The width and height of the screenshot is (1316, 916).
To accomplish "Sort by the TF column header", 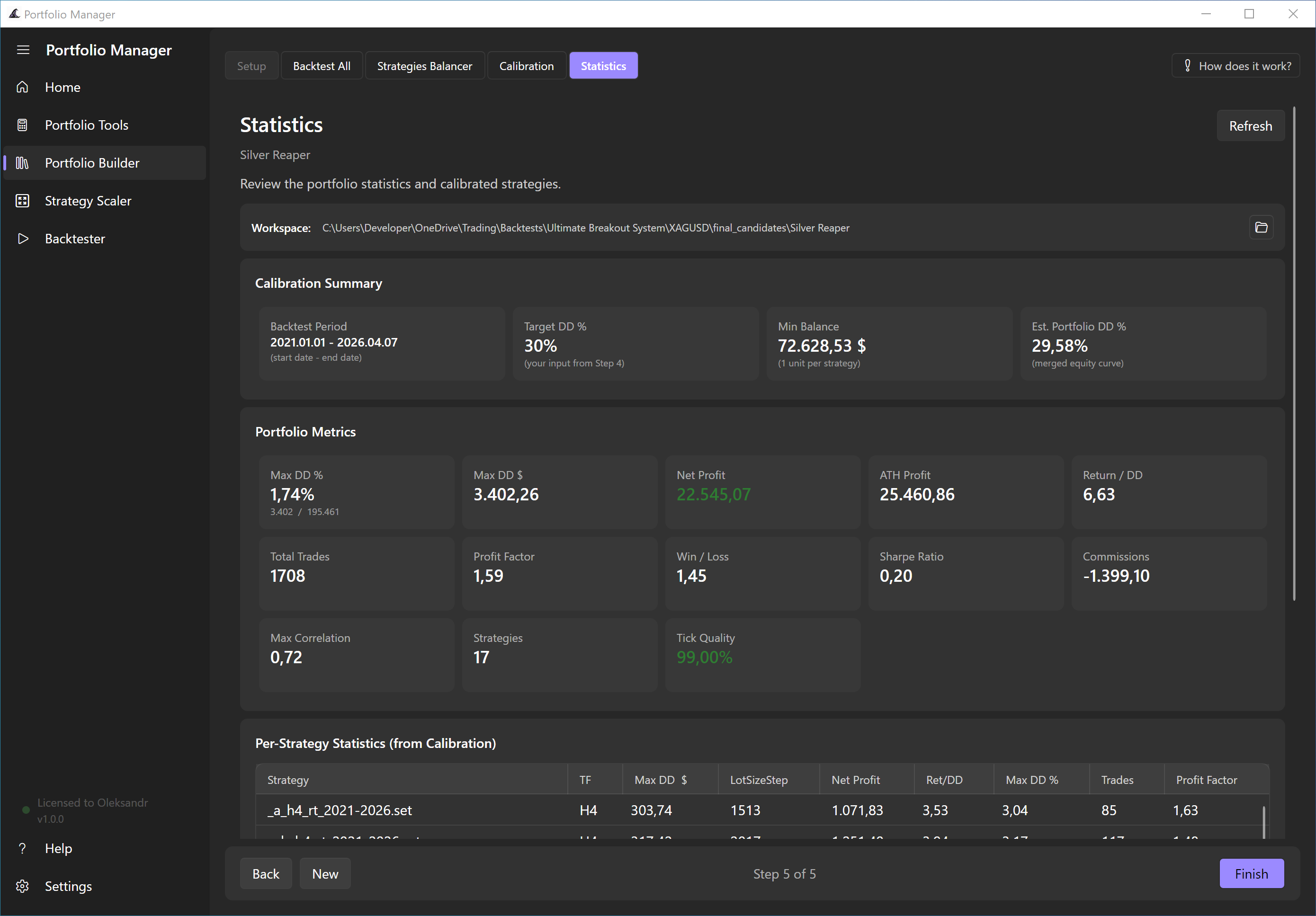I will (x=595, y=780).
